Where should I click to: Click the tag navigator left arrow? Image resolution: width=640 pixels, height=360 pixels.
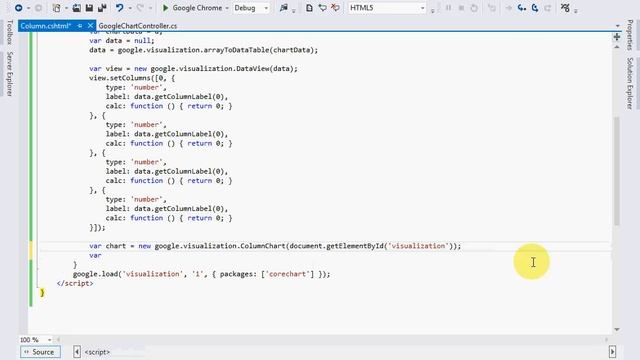click(x=77, y=352)
